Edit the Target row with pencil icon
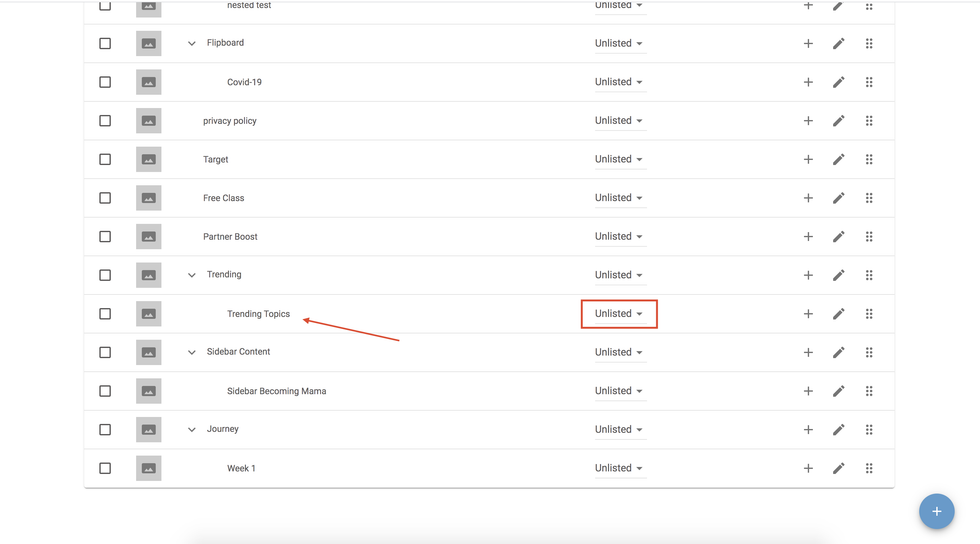Viewport: 980px width, 544px height. [x=838, y=159]
